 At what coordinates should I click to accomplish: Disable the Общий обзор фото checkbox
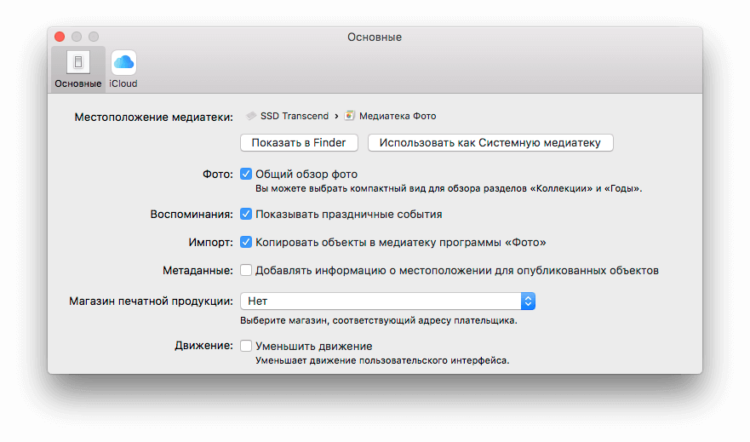[246, 174]
